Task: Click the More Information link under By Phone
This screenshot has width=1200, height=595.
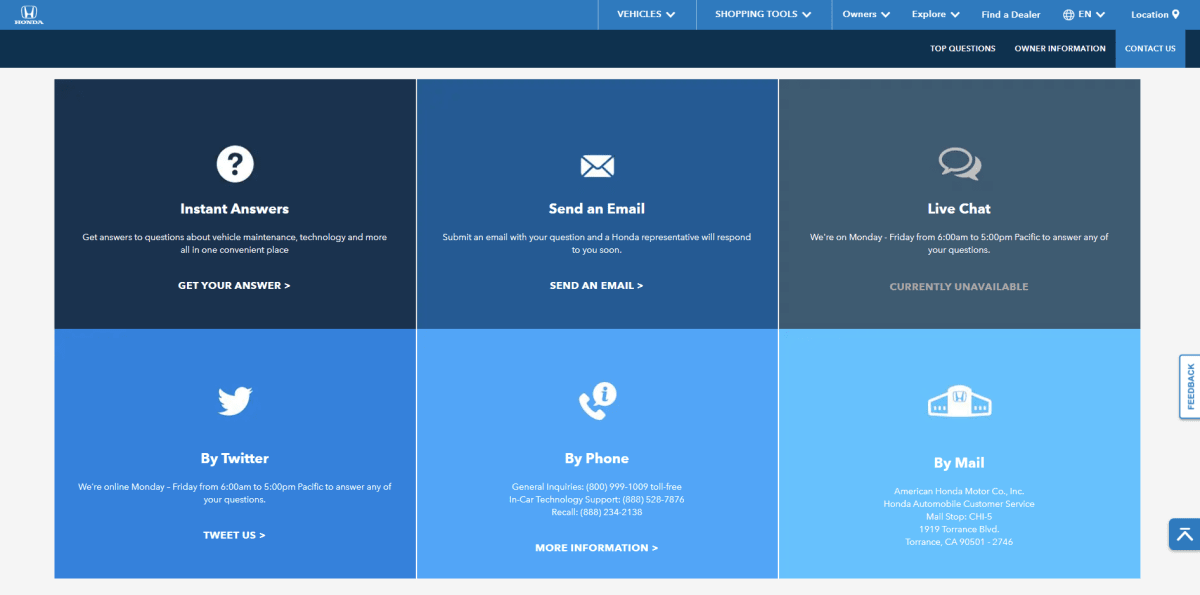Action: (596, 548)
